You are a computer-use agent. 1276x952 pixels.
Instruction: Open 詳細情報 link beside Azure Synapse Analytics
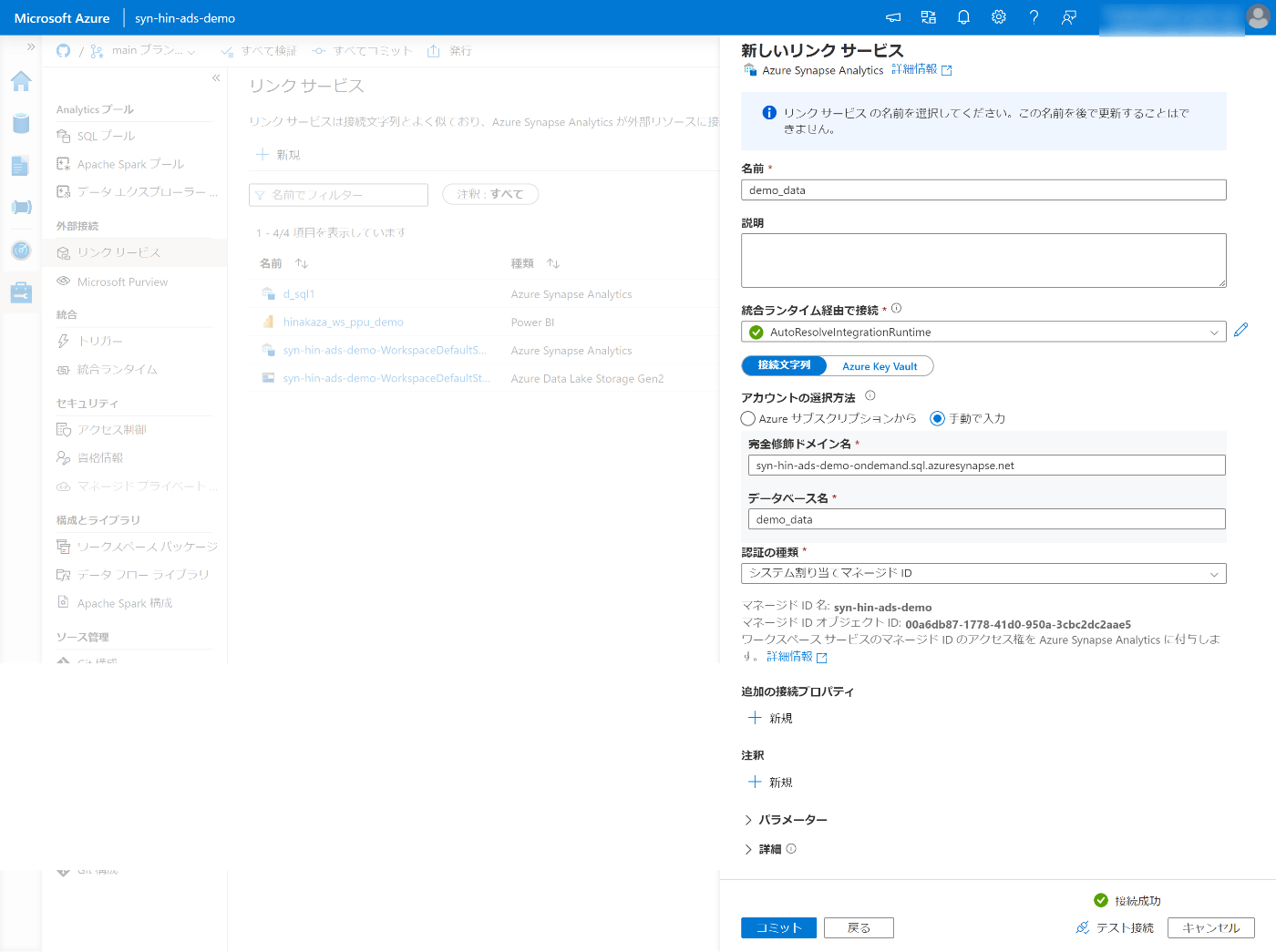[x=921, y=69]
